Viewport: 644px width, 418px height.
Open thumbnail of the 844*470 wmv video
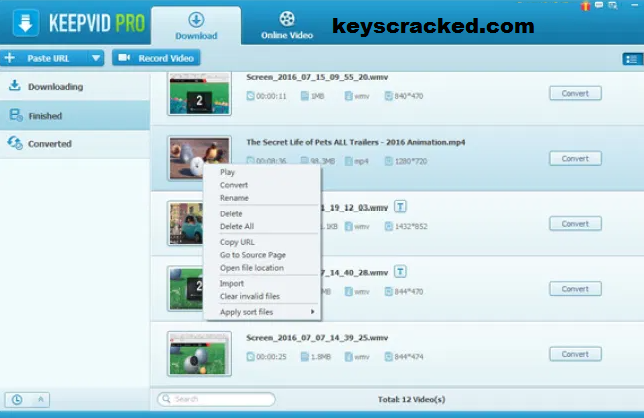click(186, 289)
